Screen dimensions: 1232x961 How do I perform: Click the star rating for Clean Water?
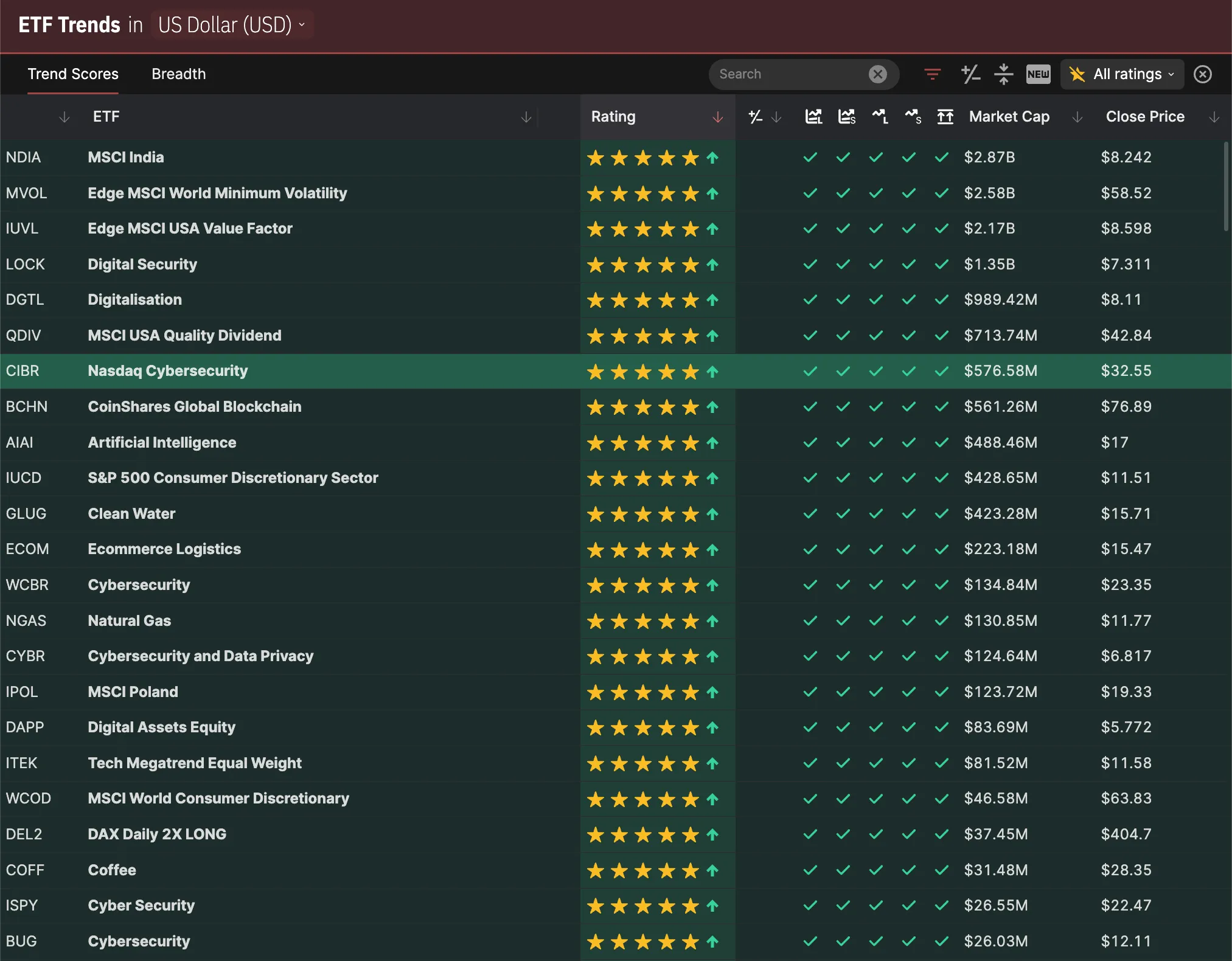pyautogui.click(x=642, y=515)
